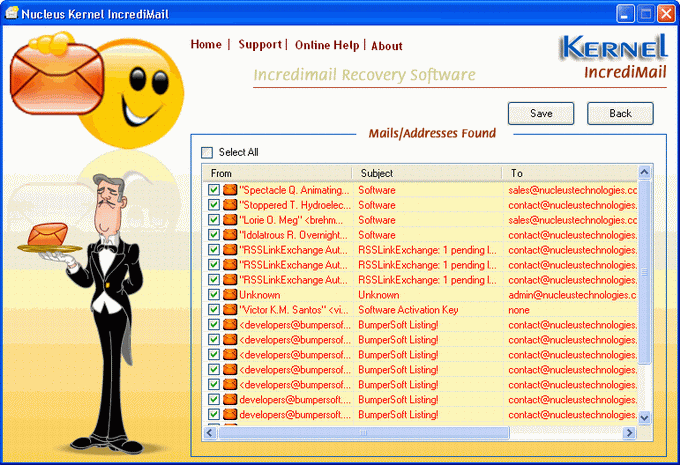This screenshot has height=465, width=680.
Task: Click the vertical scrollbar thumb
Action: point(644,272)
